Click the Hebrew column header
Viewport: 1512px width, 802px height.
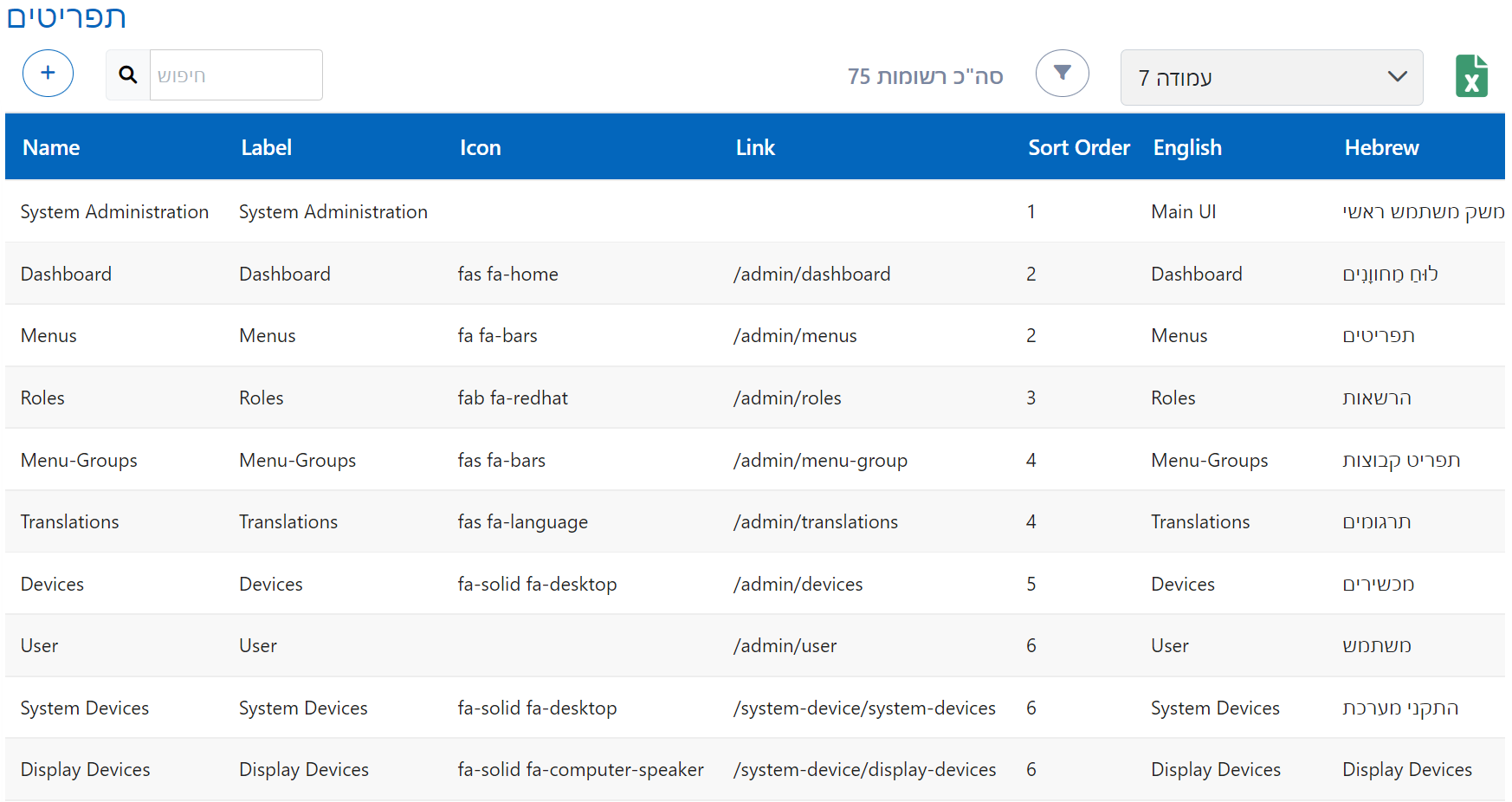(1380, 148)
